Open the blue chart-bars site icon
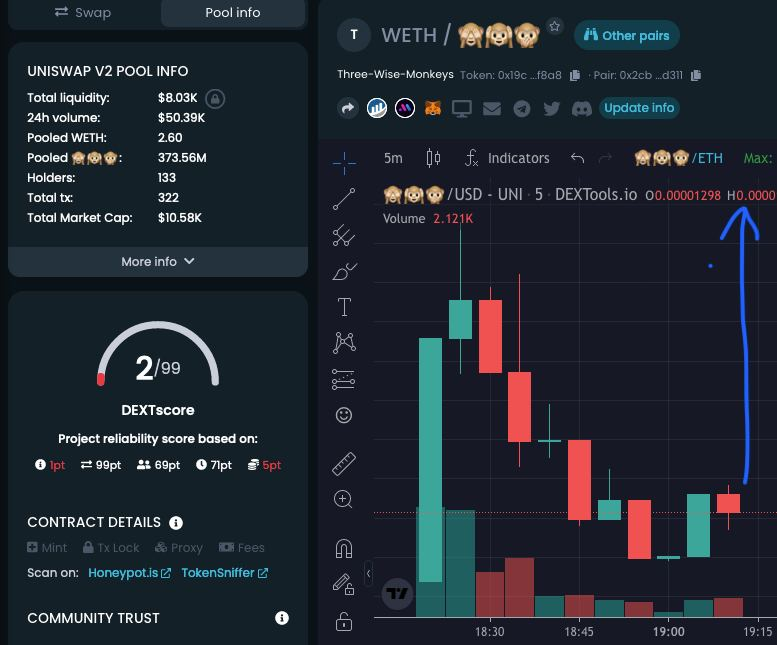This screenshot has width=777, height=645. [x=377, y=108]
